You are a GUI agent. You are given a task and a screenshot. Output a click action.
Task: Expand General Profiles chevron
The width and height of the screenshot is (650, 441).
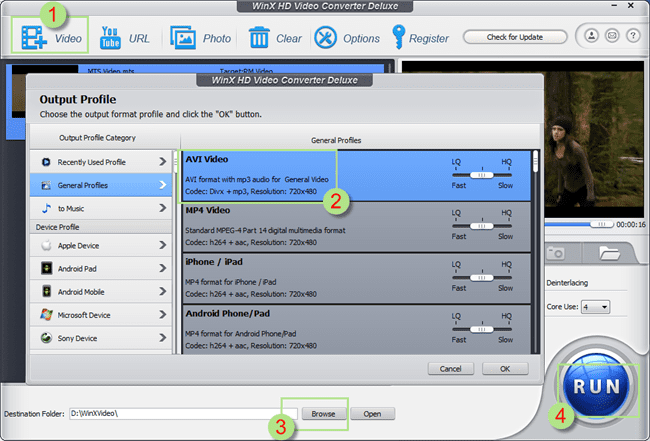[162, 184]
